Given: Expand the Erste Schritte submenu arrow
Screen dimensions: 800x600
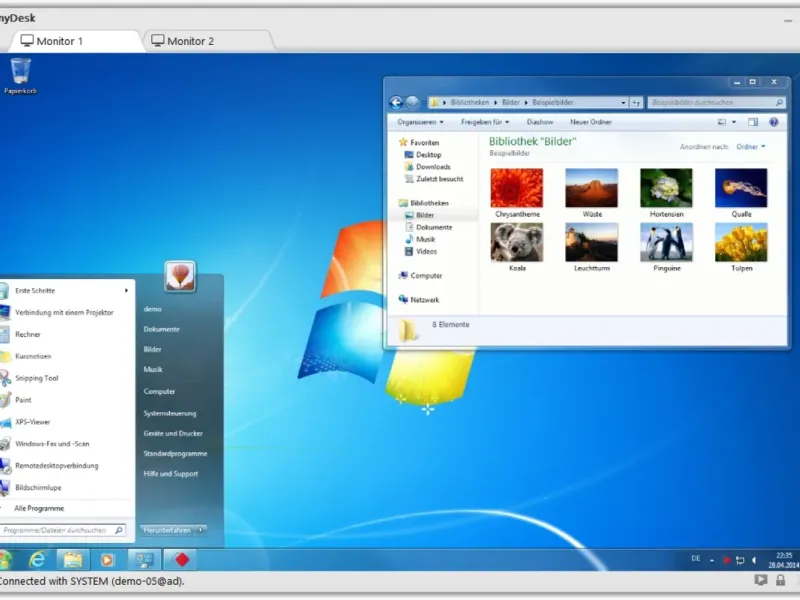Looking at the screenshot, I should (126, 290).
